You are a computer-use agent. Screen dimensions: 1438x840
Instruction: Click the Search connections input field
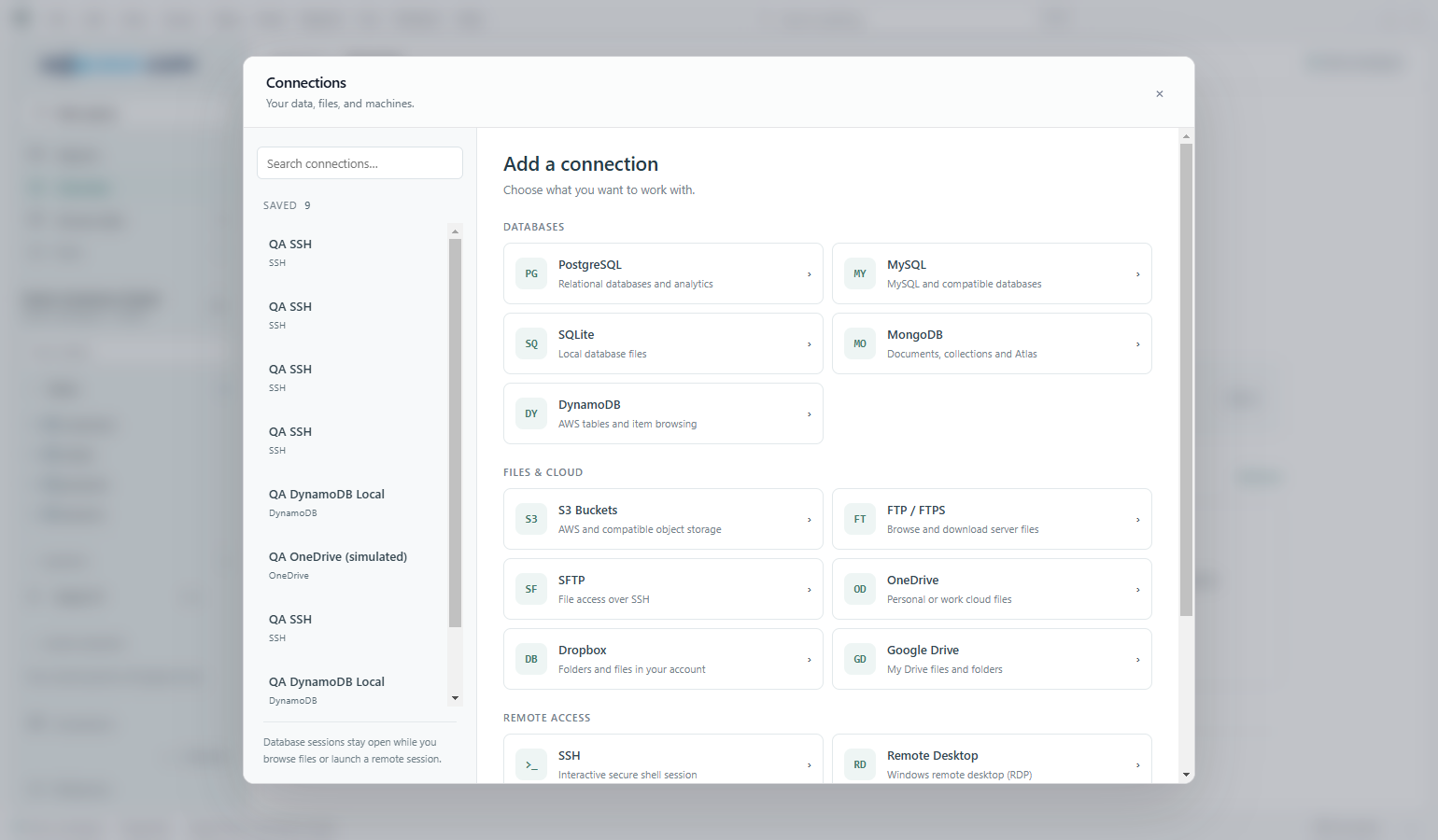click(359, 163)
